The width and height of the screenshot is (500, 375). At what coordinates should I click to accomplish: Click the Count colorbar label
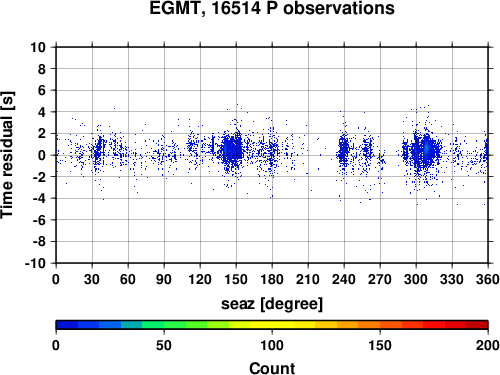click(x=272, y=368)
